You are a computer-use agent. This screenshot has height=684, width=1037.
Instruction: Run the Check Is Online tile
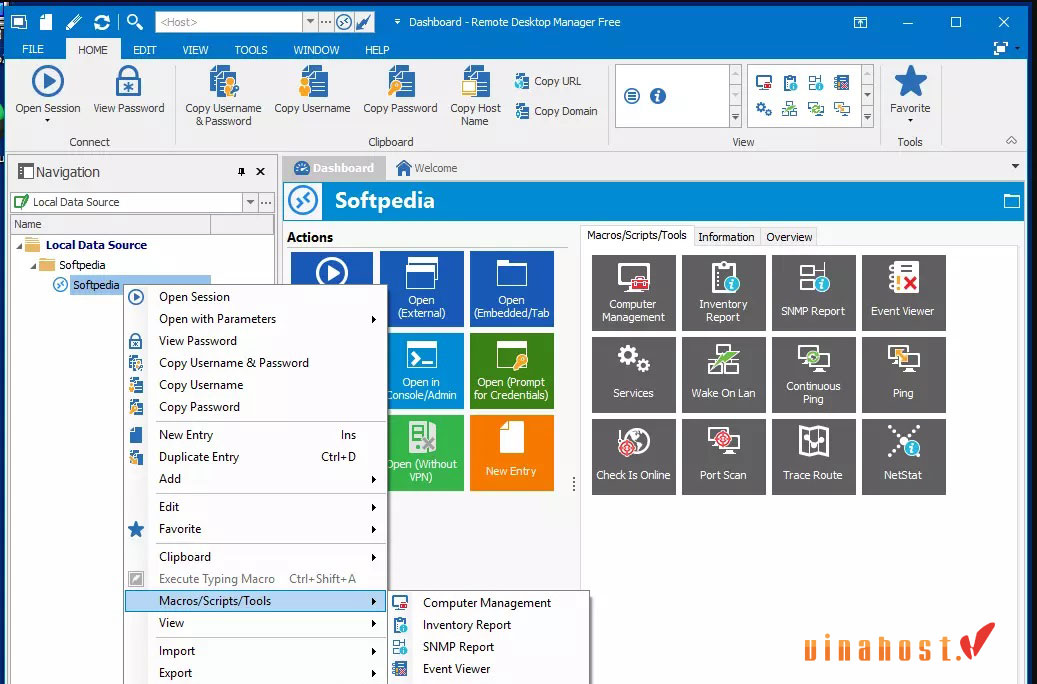634,457
